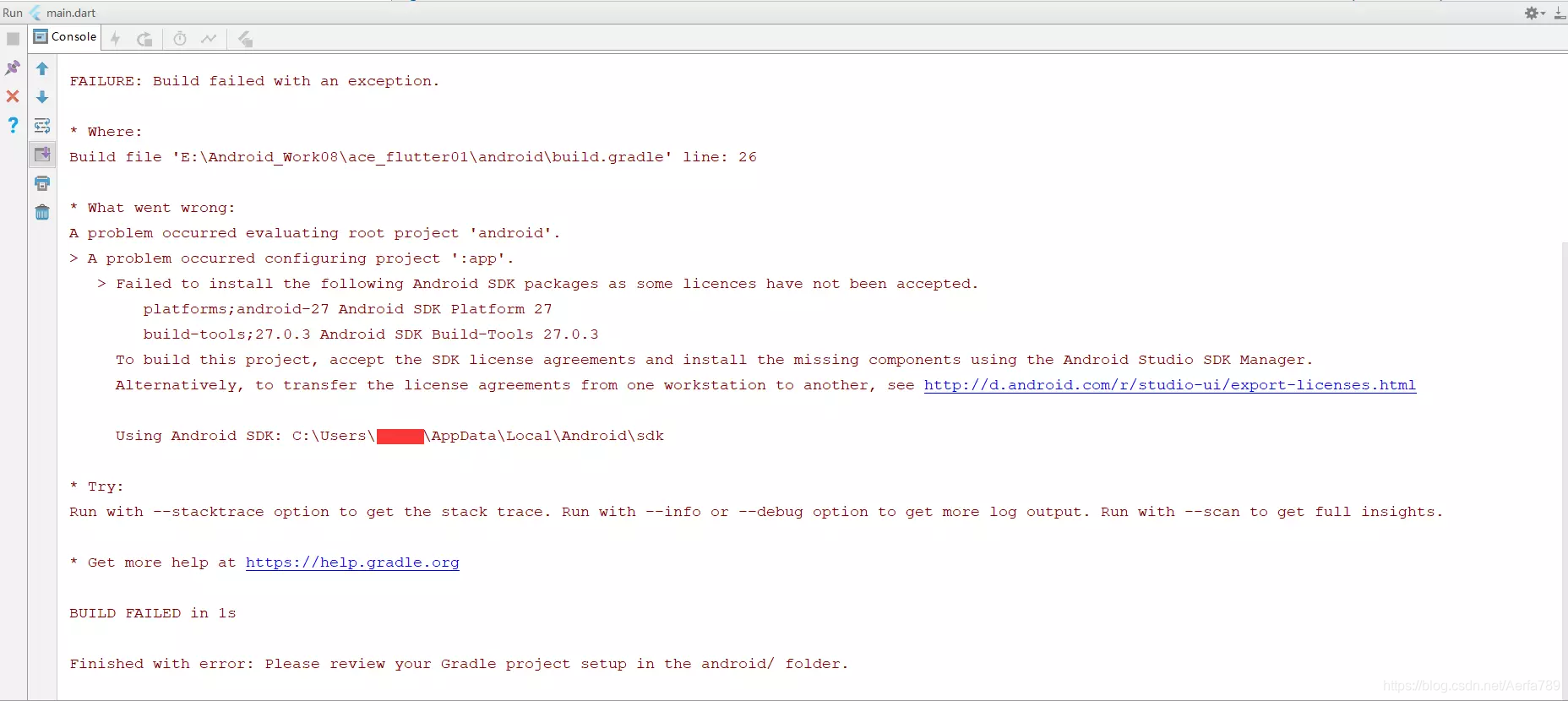The width and height of the screenshot is (1568, 701).
Task: Click the '* Try:' heading line
Action: click(96, 486)
